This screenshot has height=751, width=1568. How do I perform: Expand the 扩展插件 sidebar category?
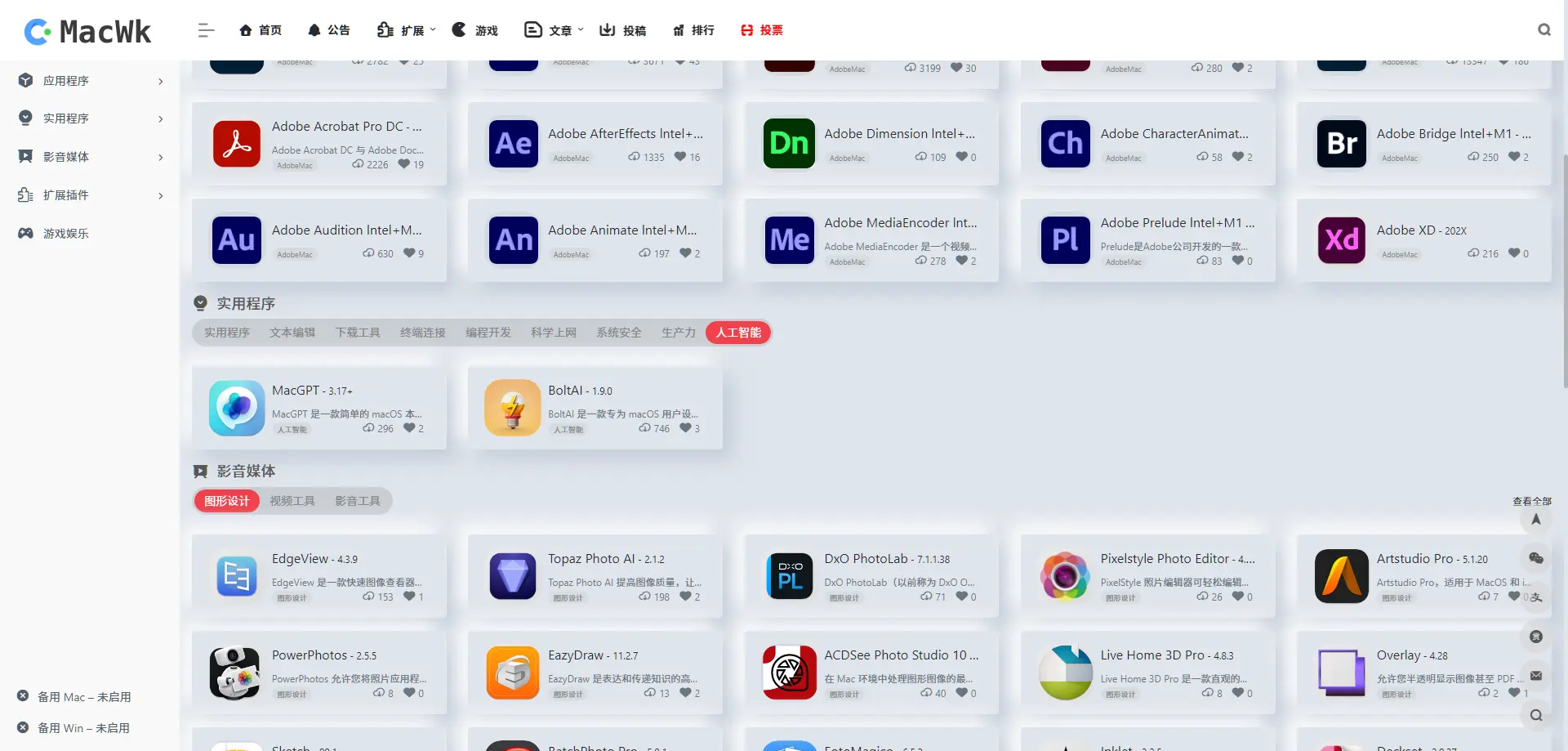click(x=90, y=195)
